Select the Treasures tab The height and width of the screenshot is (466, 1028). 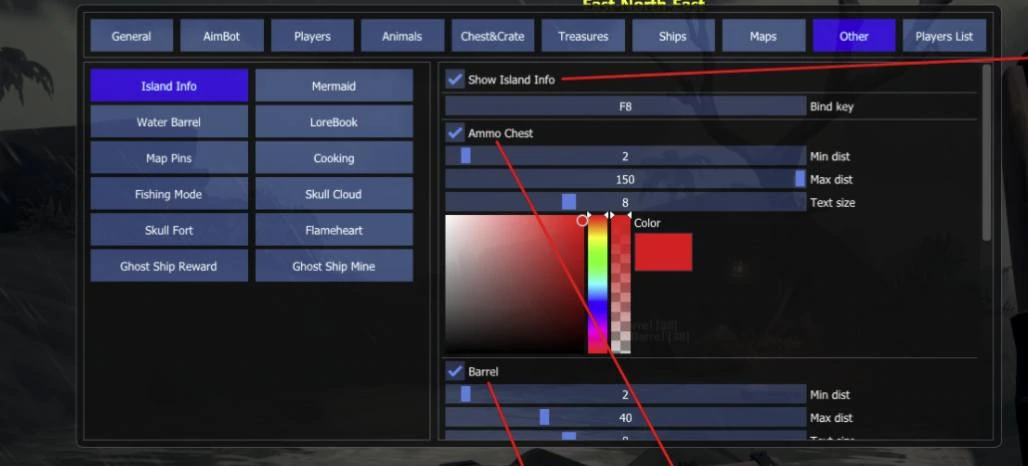[583, 36]
